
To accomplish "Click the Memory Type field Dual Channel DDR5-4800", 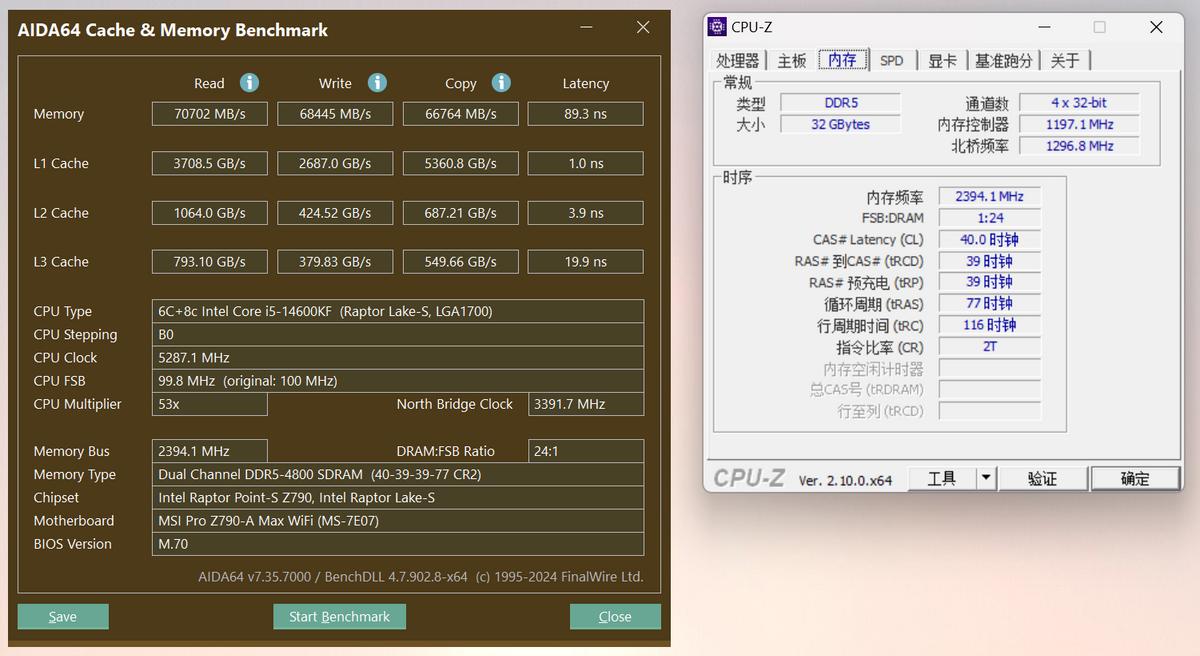I will tap(398, 474).
